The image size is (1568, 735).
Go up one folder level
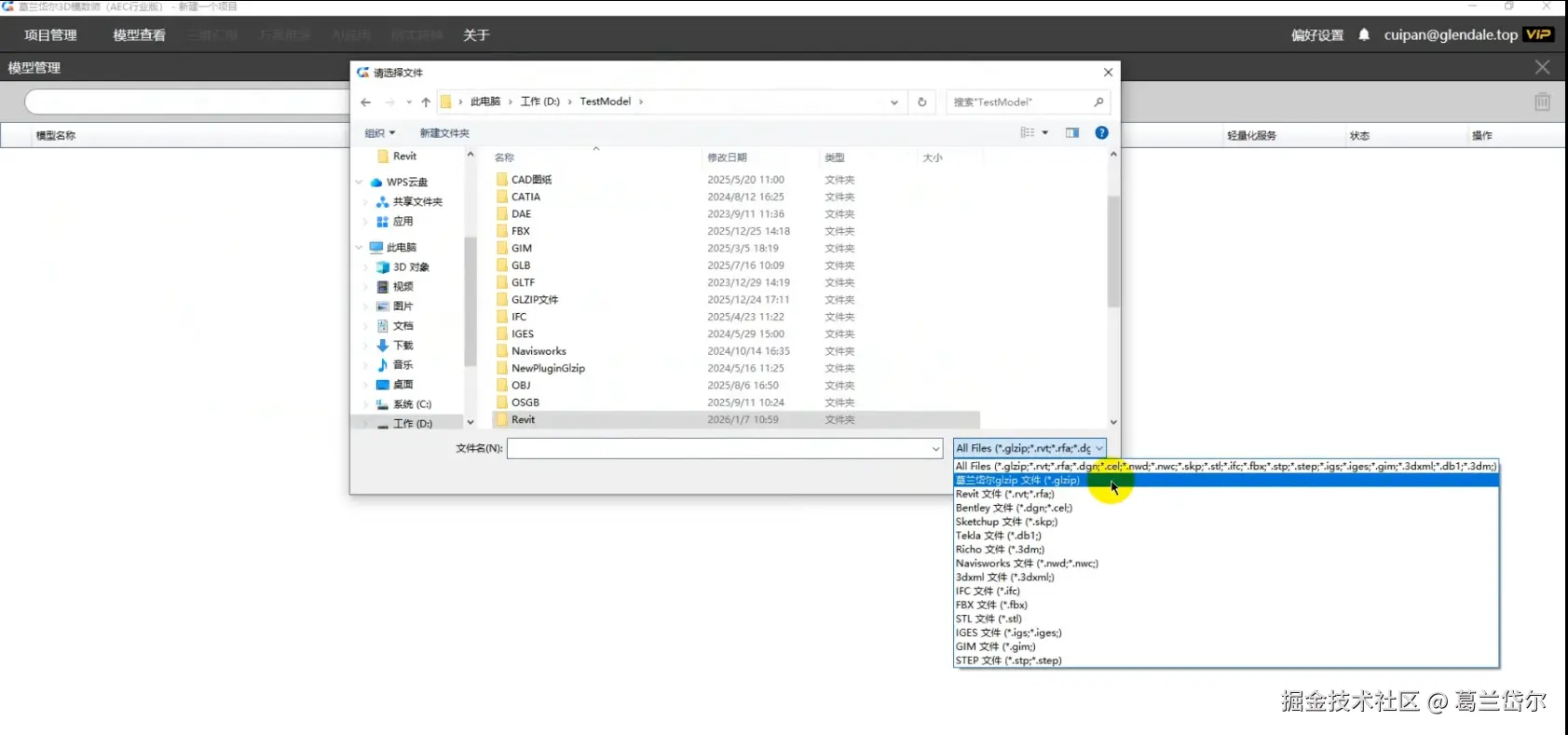coord(426,102)
